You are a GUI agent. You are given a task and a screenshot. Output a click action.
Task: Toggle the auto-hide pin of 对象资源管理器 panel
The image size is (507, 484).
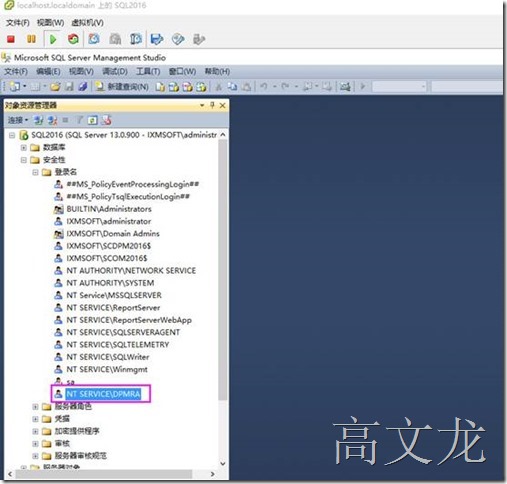click(212, 105)
